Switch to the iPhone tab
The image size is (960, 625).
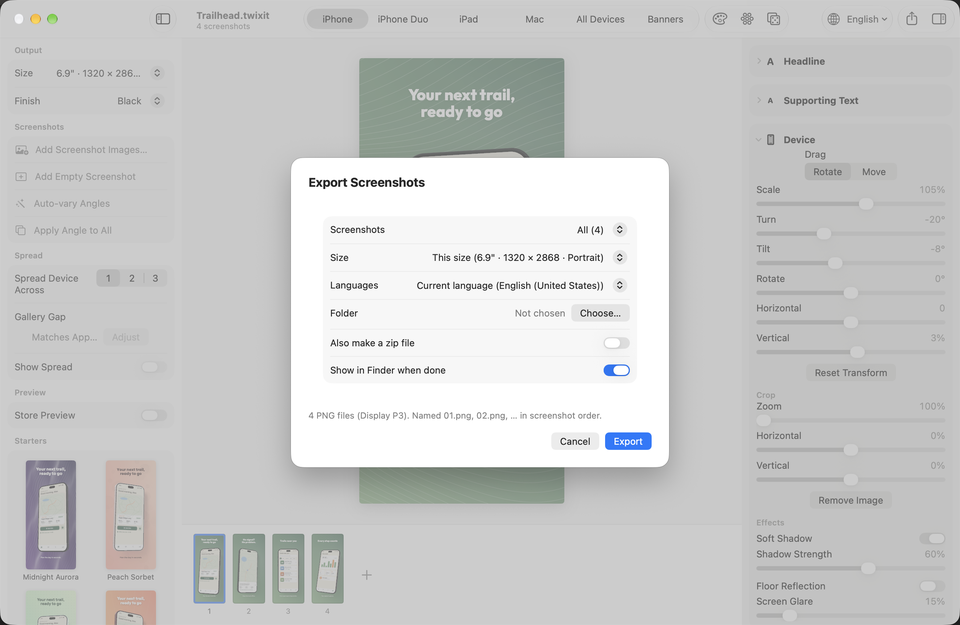337,19
